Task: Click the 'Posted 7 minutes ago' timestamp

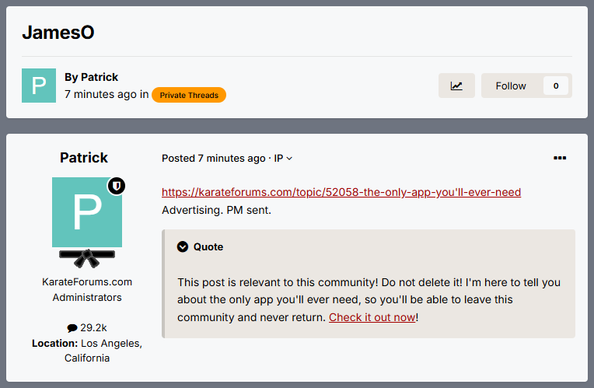Action: coord(213,158)
